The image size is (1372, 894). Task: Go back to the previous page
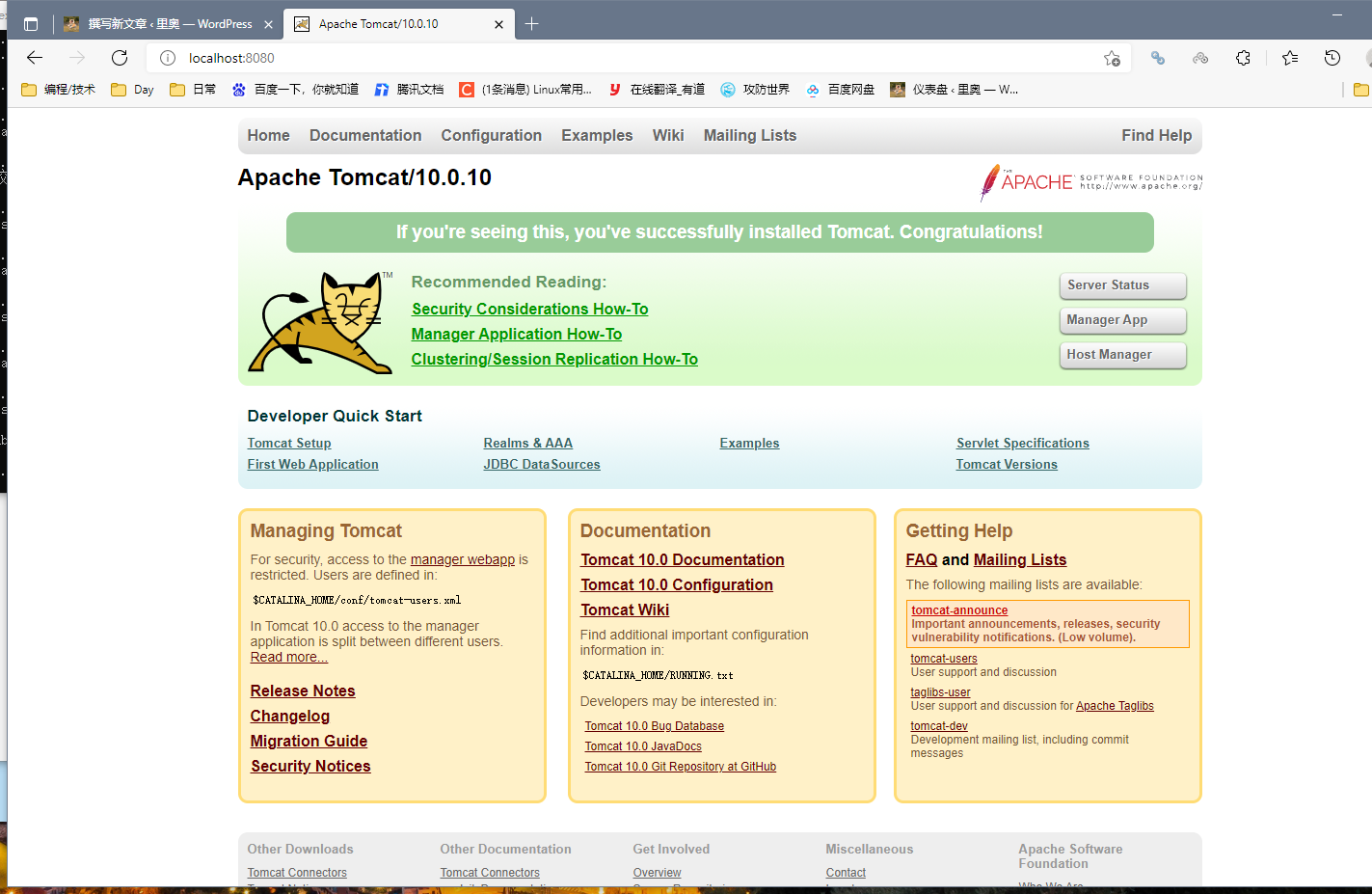point(35,58)
